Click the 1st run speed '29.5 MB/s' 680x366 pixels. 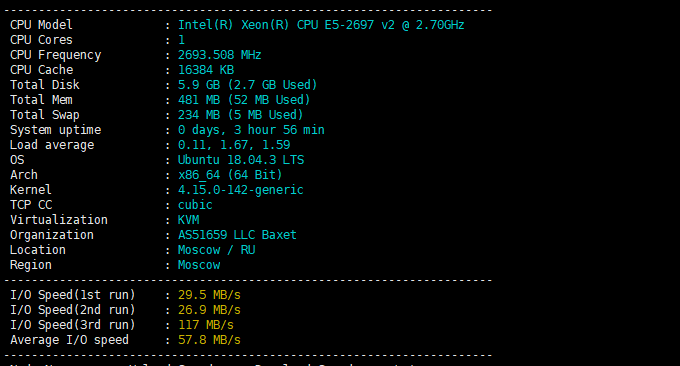click(209, 295)
